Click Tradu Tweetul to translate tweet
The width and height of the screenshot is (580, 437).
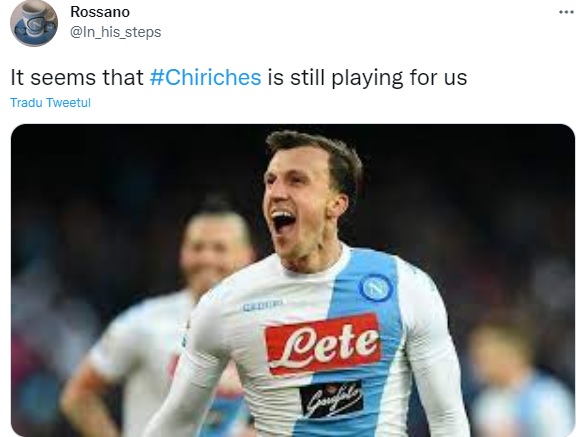point(50,102)
